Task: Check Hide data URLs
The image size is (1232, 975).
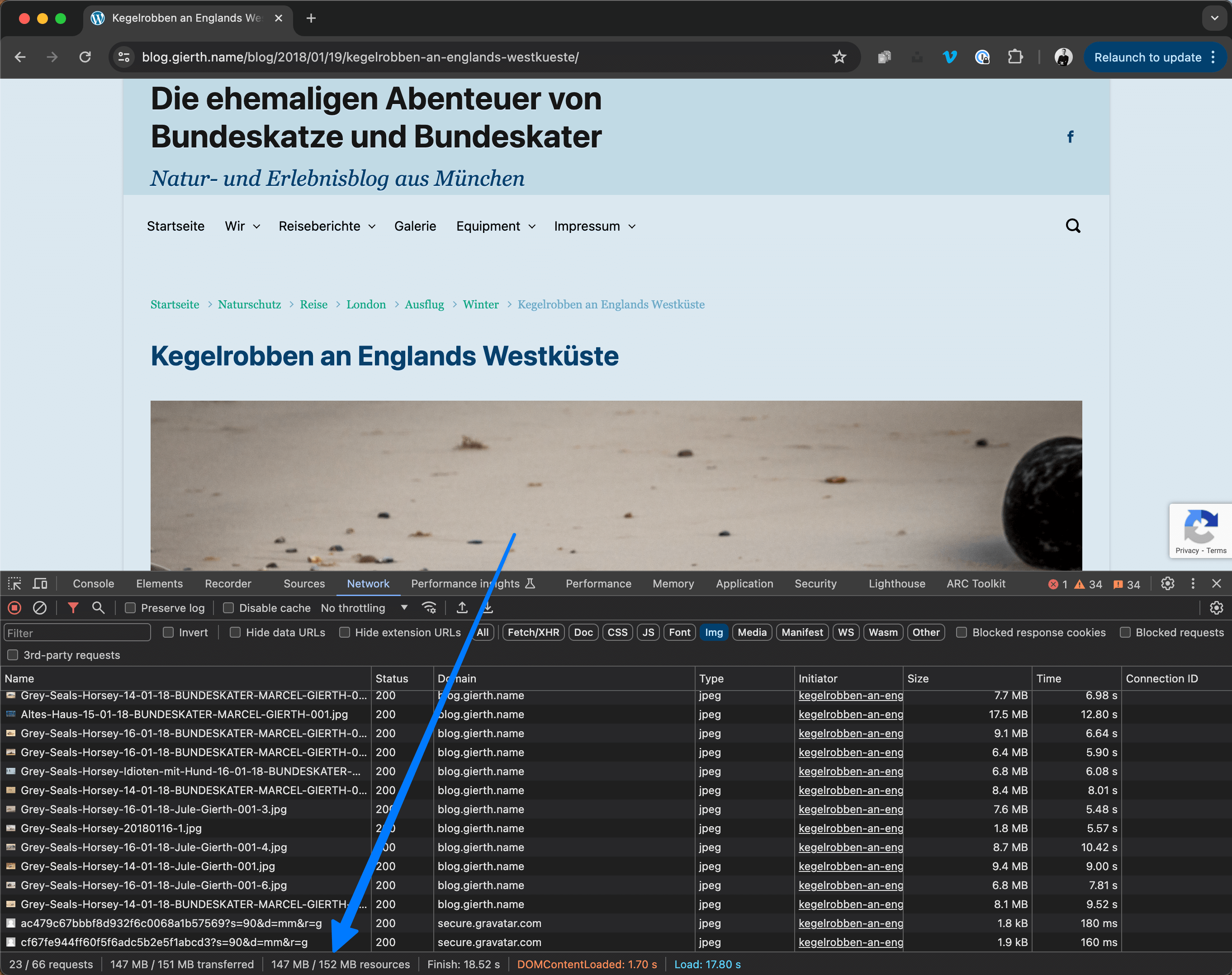Action: click(235, 633)
